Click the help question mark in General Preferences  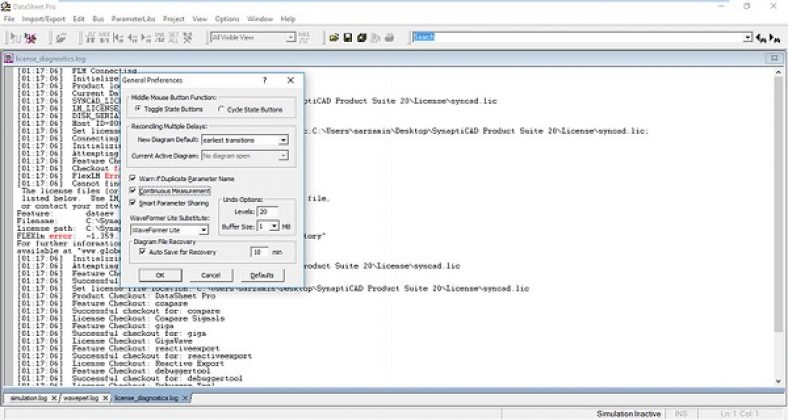click(265, 80)
